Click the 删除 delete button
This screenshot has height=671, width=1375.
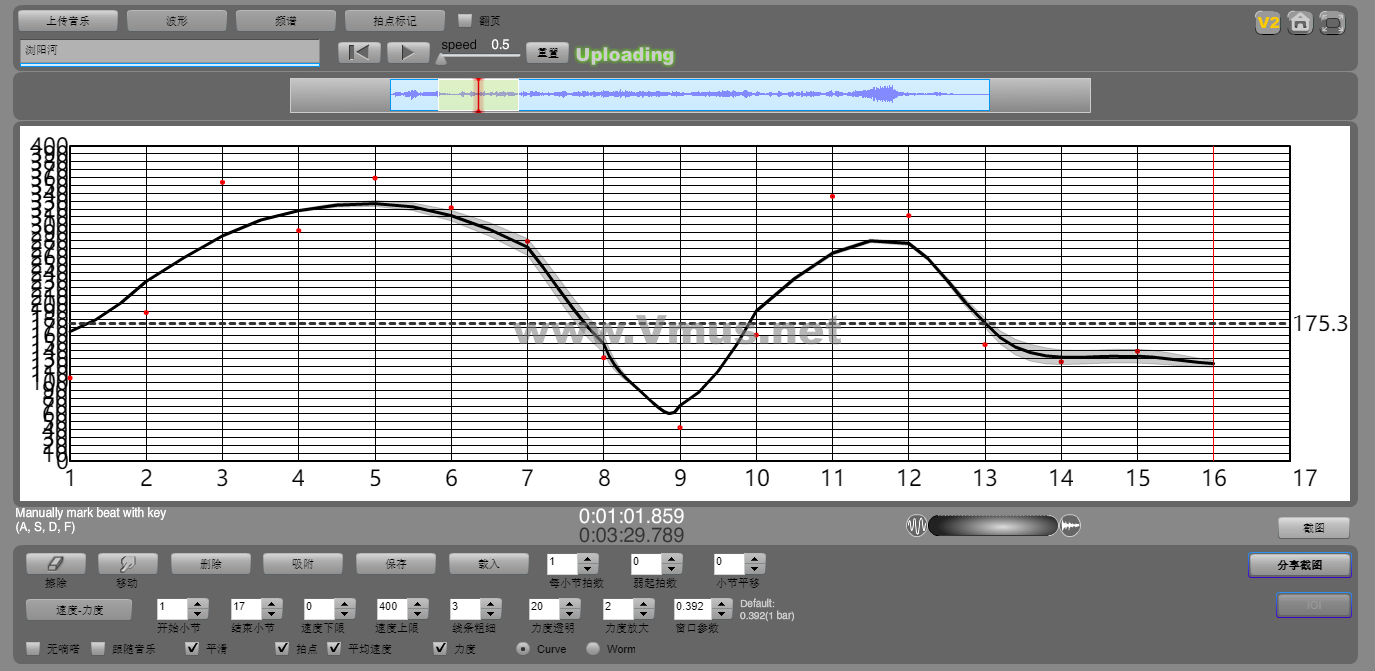click(x=210, y=564)
